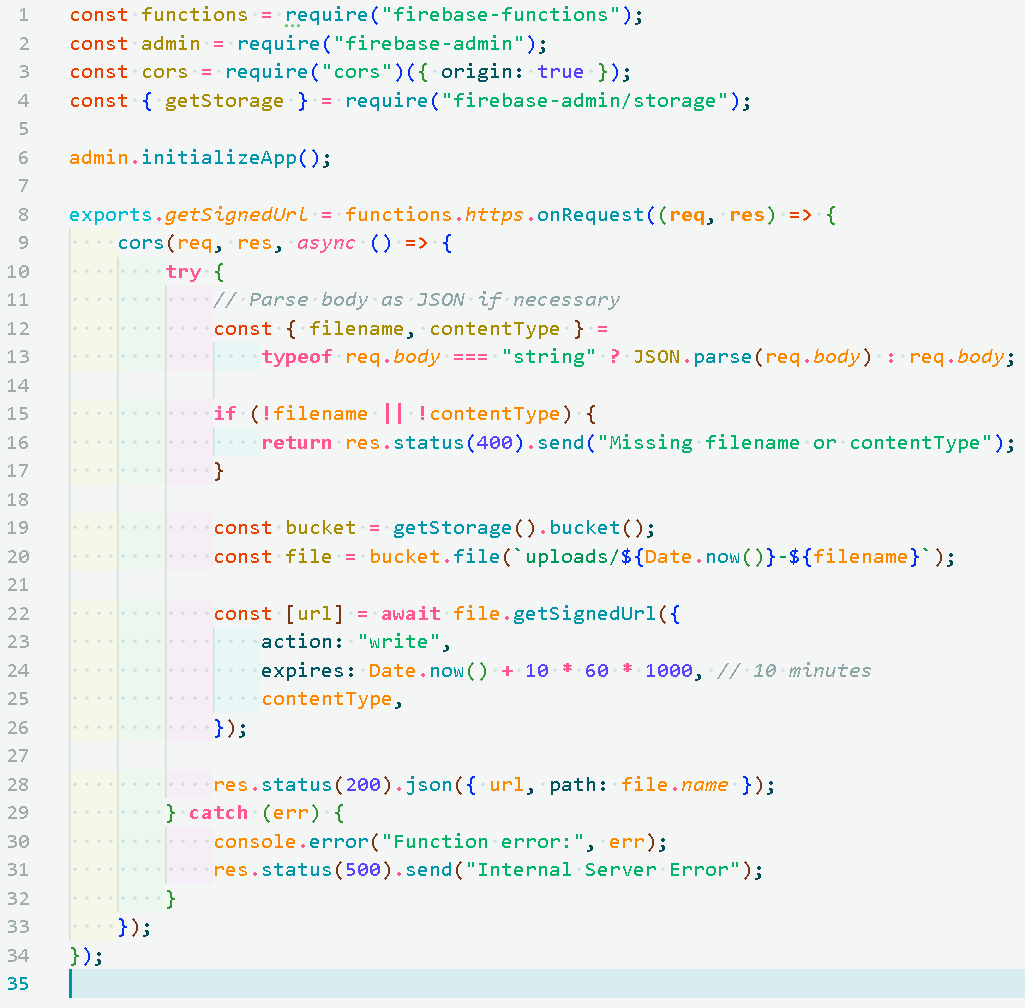Click the "firebase-functions" string on line 1

(501, 14)
